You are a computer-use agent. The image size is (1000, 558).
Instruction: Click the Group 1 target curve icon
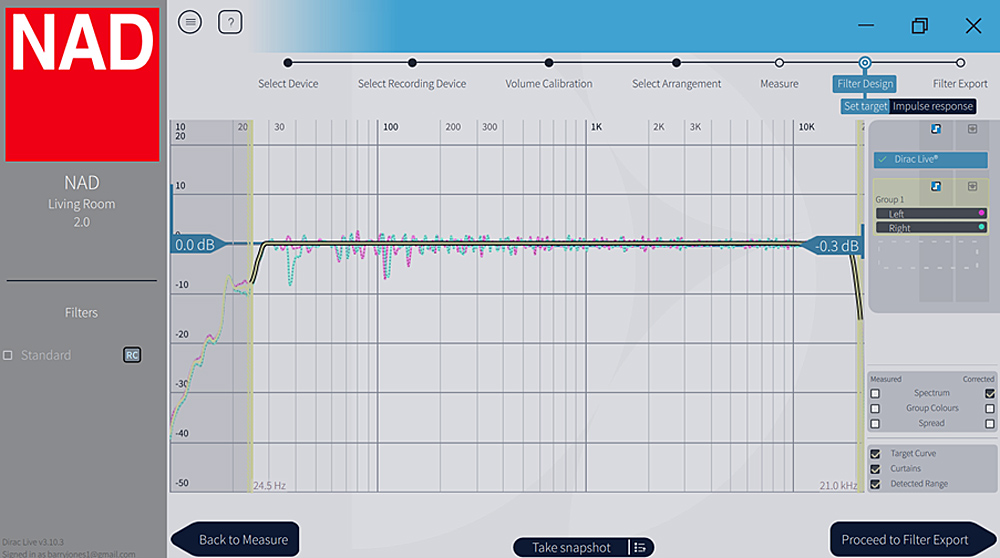click(936, 186)
